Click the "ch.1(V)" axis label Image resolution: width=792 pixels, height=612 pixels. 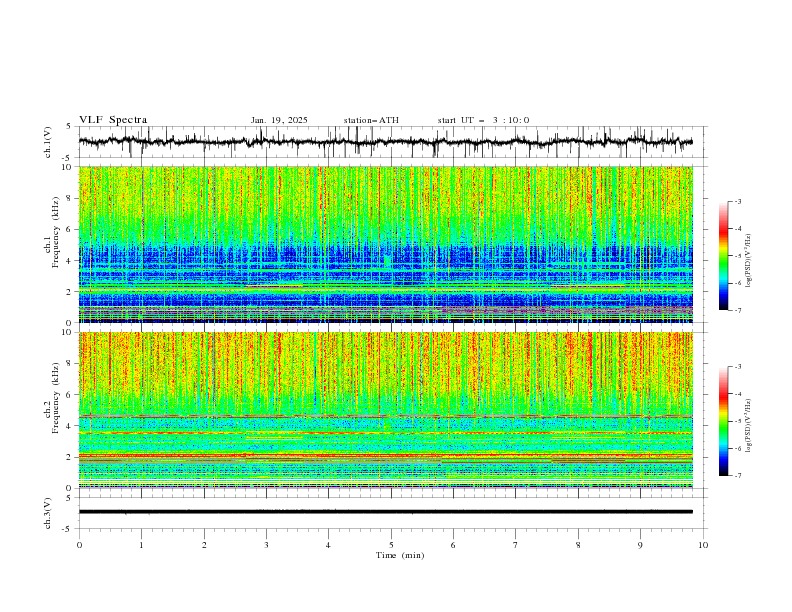pos(48,142)
